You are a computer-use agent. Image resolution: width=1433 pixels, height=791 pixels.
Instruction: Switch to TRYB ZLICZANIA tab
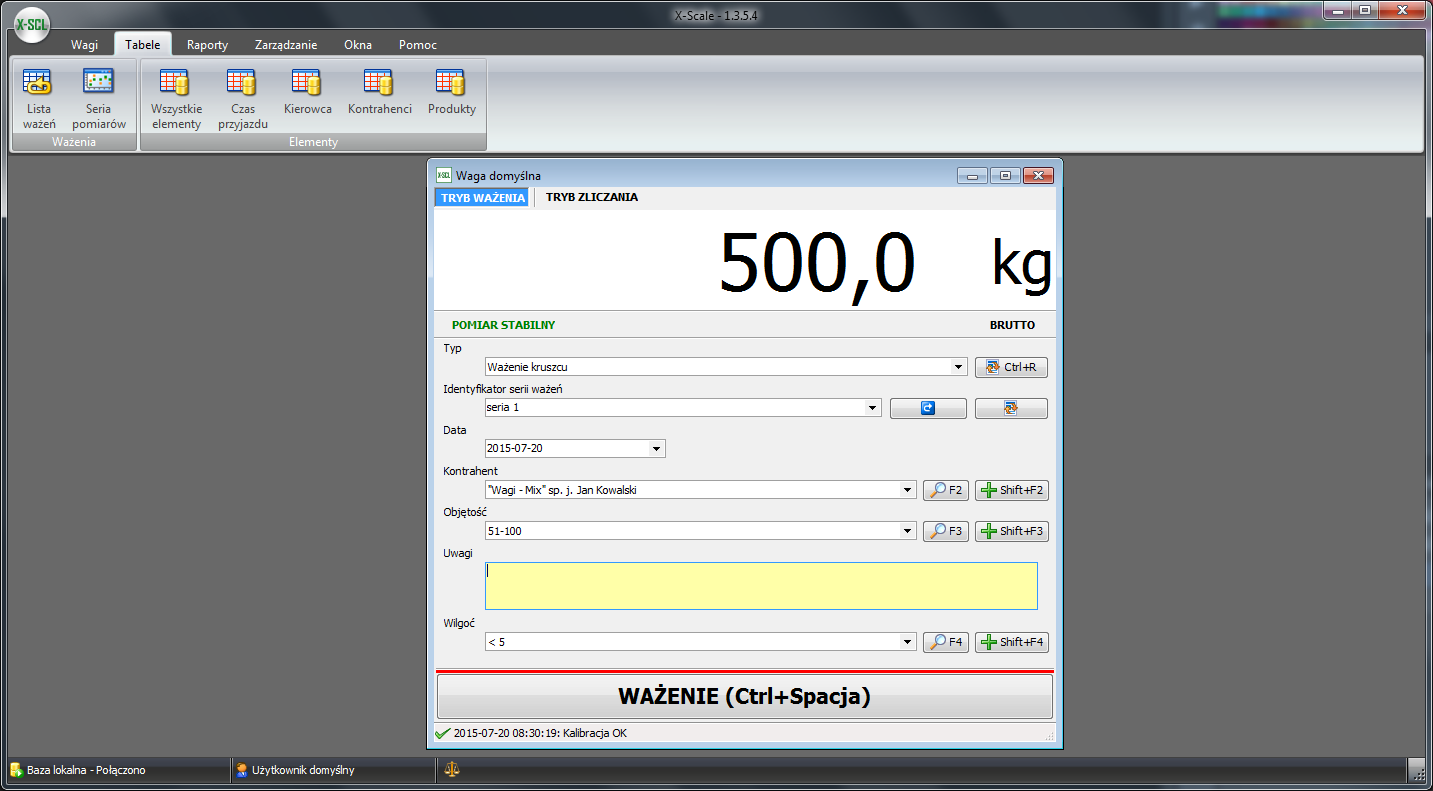pyautogui.click(x=591, y=197)
